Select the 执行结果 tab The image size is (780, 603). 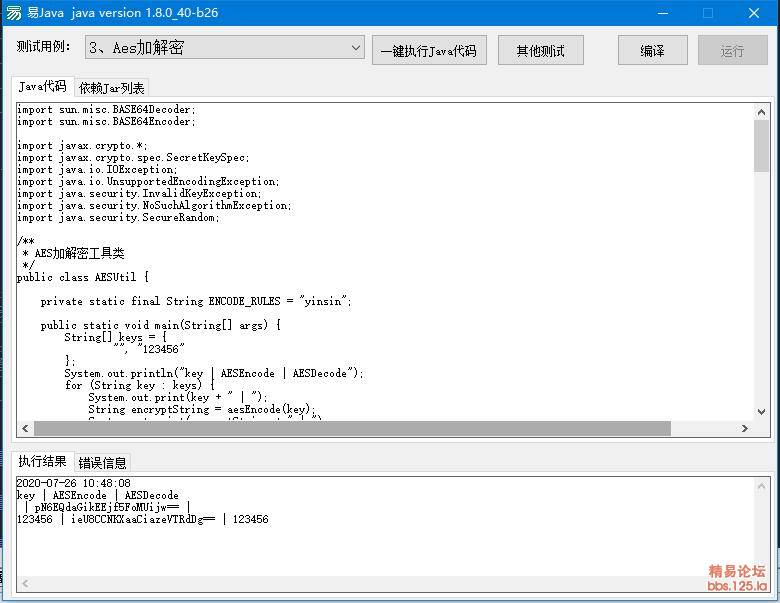(43, 461)
